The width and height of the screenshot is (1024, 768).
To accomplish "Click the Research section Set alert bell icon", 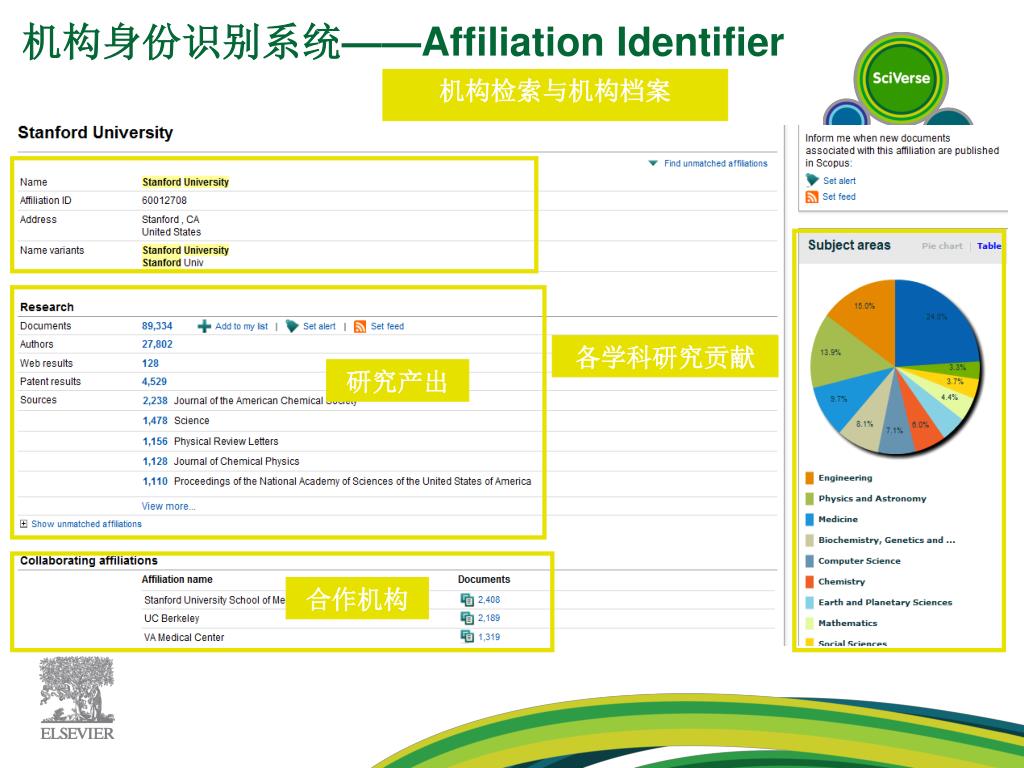I will (x=292, y=326).
